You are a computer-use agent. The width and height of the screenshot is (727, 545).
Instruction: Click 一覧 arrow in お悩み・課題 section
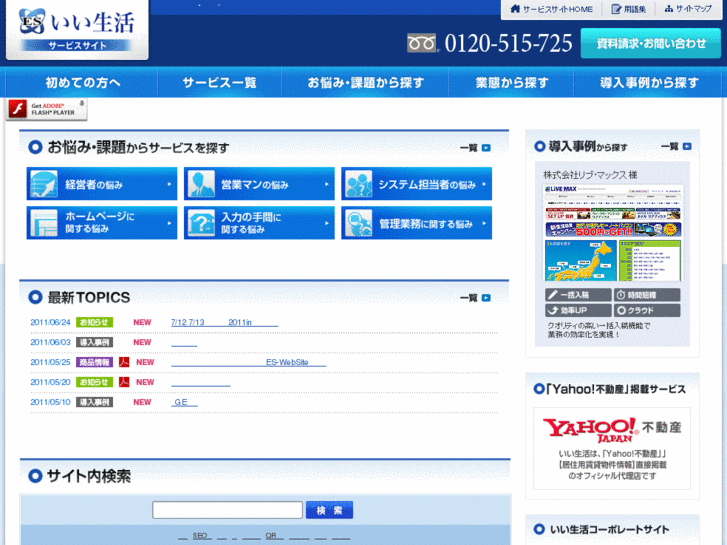[475, 148]
